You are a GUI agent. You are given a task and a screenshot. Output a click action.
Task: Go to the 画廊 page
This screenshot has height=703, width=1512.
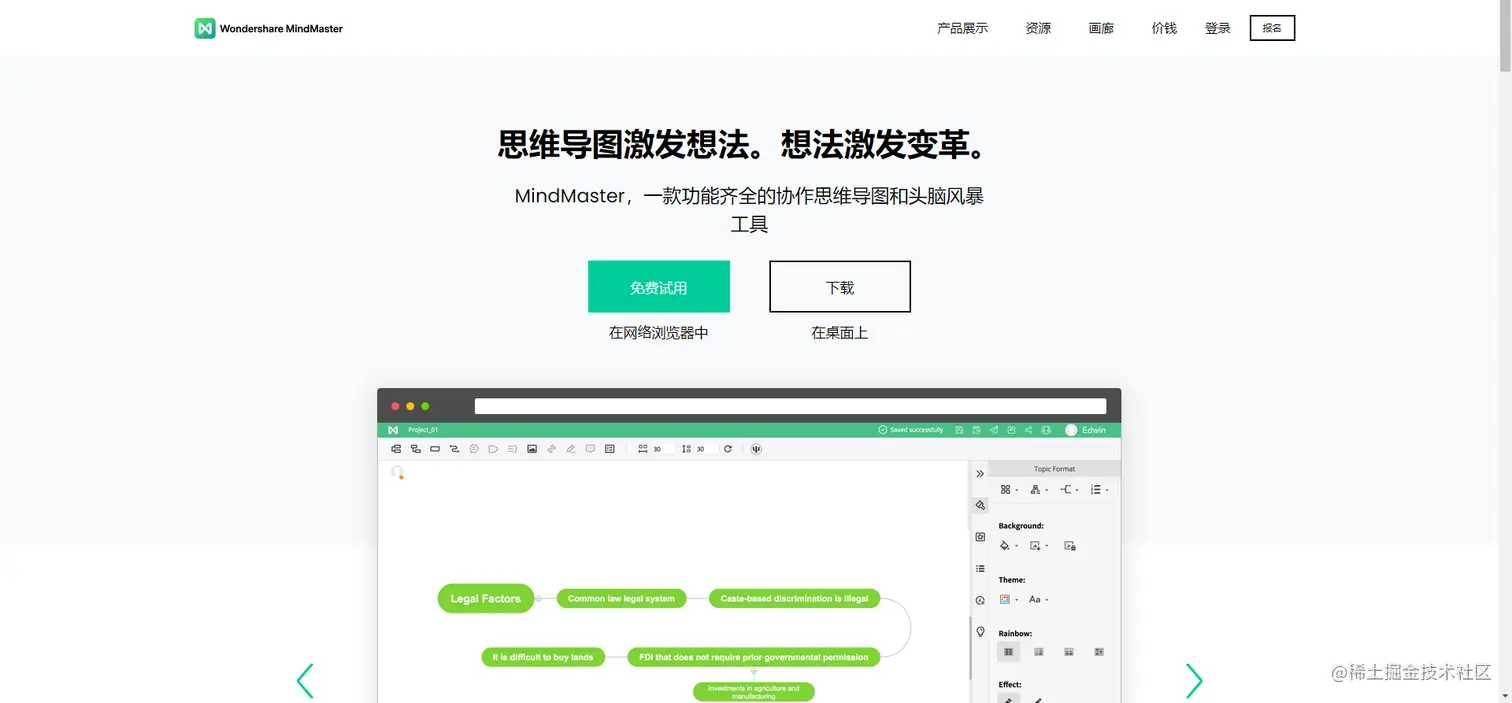click(x=1101, y=28)
